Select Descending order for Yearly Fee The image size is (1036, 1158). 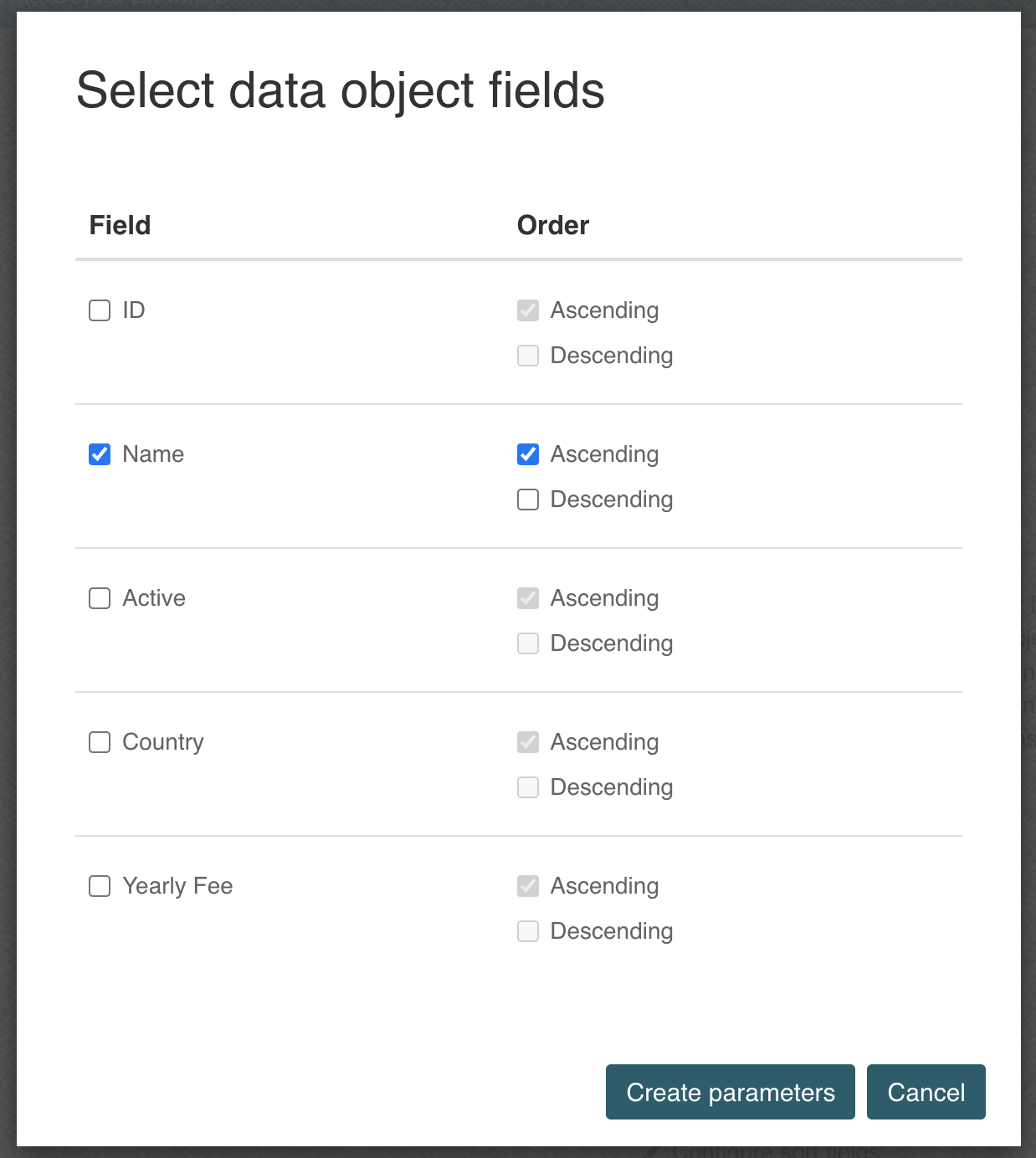click(527, 931)
